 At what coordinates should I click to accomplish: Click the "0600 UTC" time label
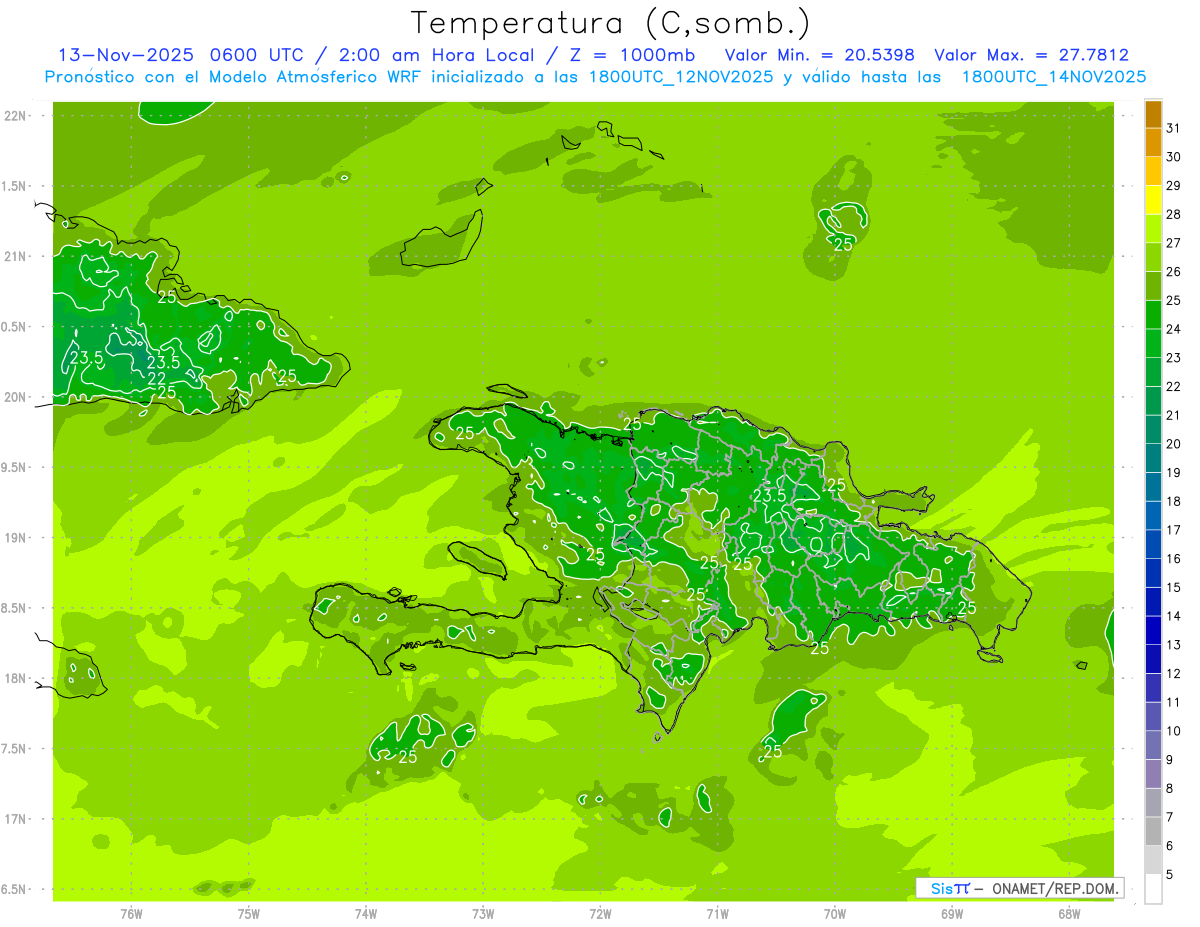(x=256, y=55)
